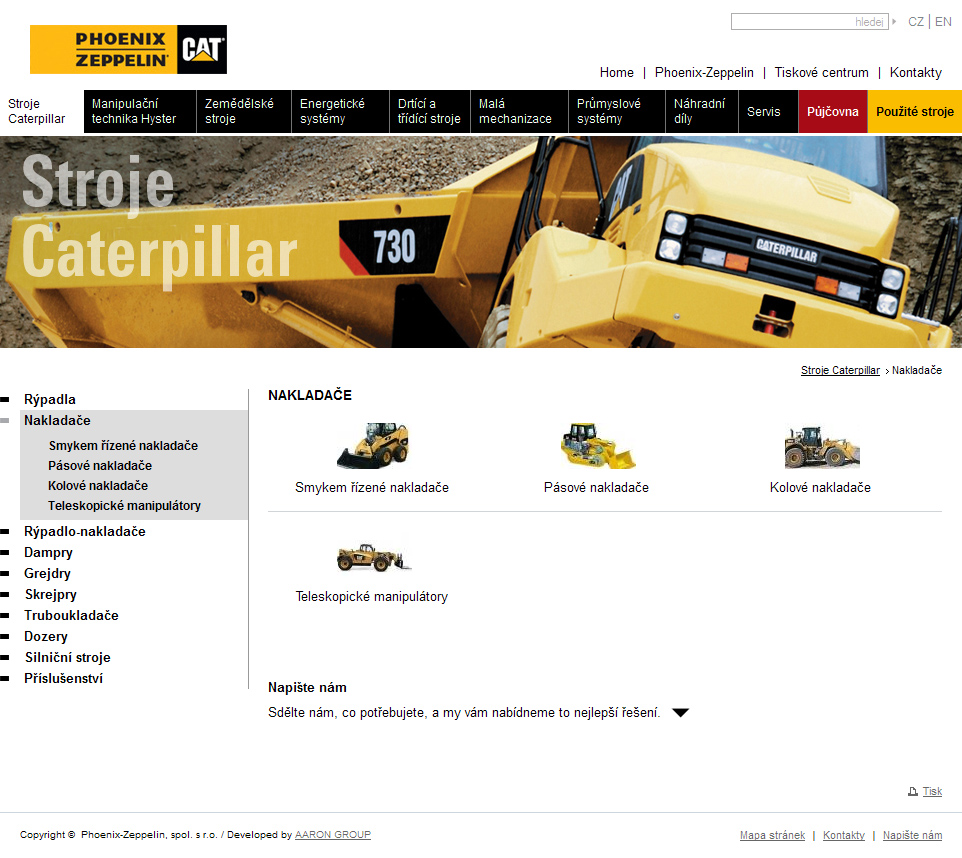Select Stroje Caterpillar main menu tab
The image size is (962, 858).
click(x=42, y=111)
